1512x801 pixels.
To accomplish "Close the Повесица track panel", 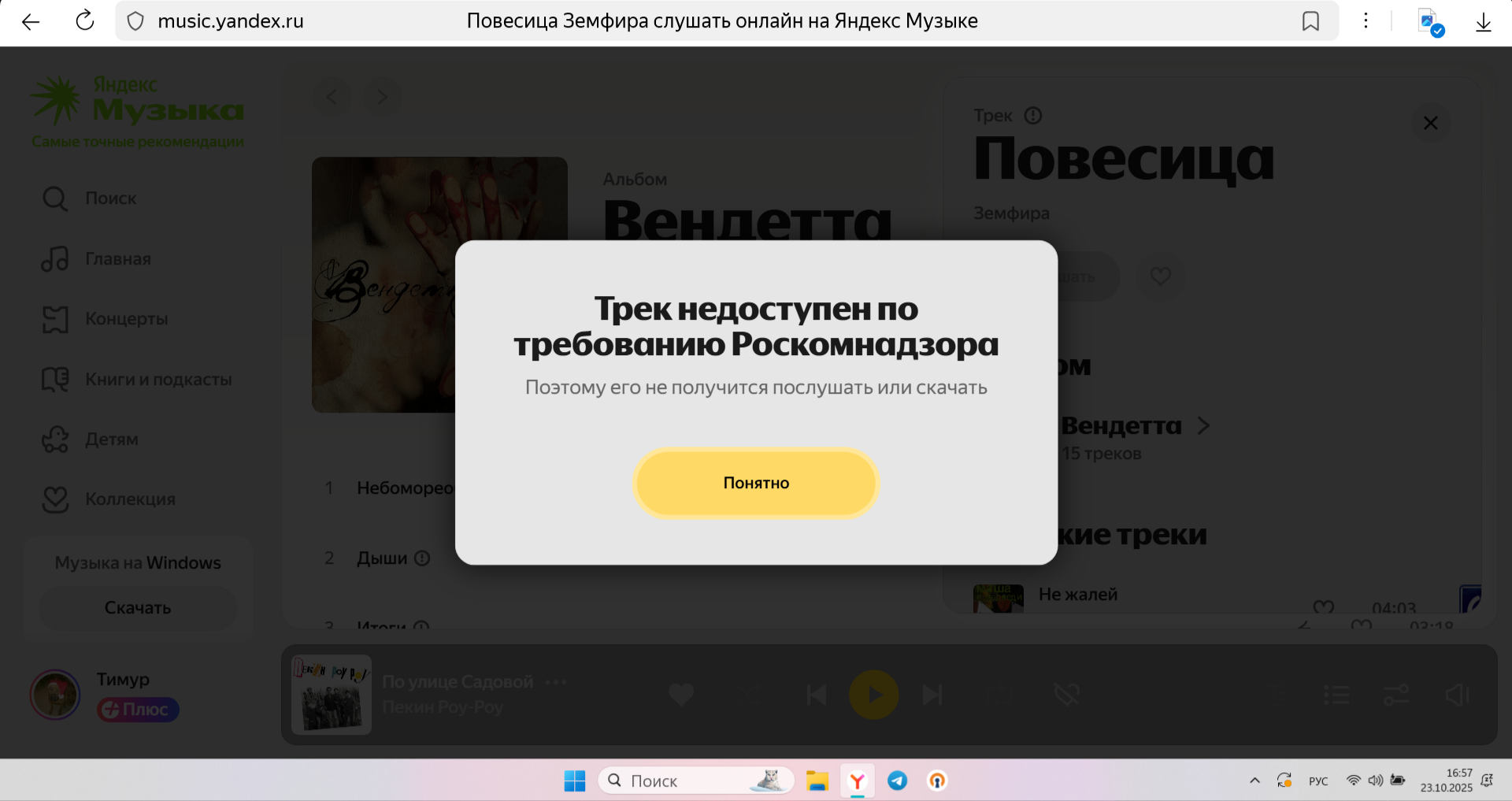I will [x=1431, y=123].
